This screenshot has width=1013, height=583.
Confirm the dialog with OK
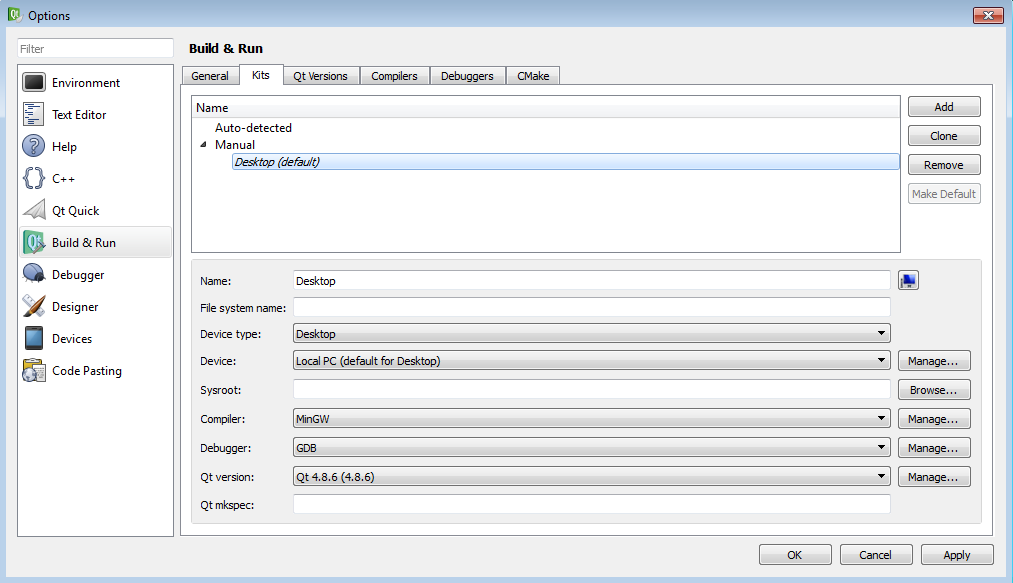[795, 555]
